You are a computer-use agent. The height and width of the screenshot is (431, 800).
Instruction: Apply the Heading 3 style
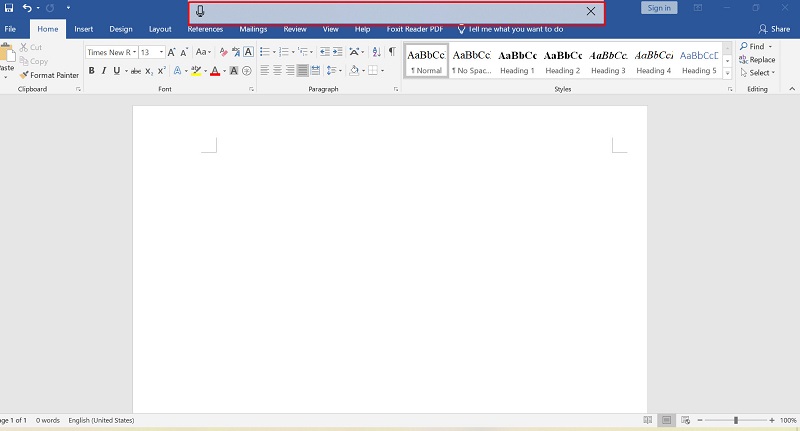pos(608,60)
